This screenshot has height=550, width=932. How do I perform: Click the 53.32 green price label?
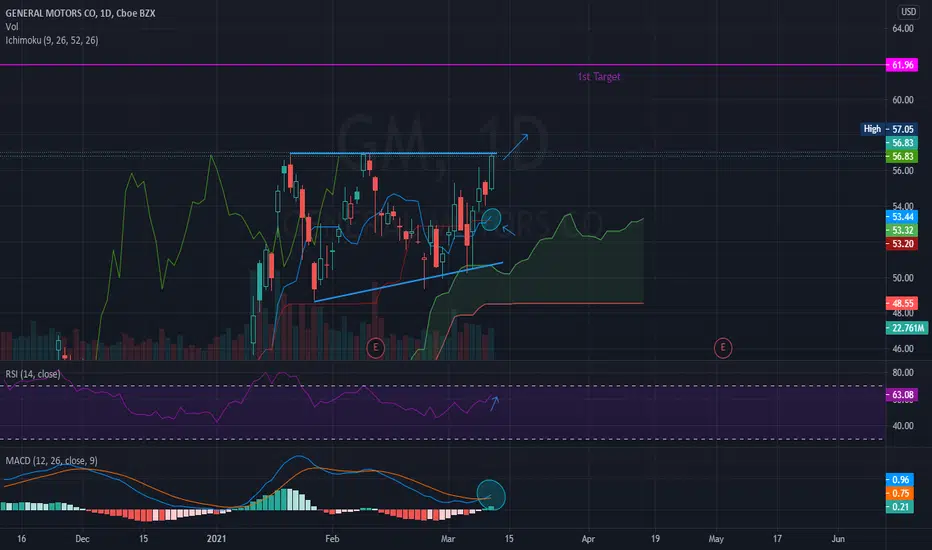pos(902,230)
